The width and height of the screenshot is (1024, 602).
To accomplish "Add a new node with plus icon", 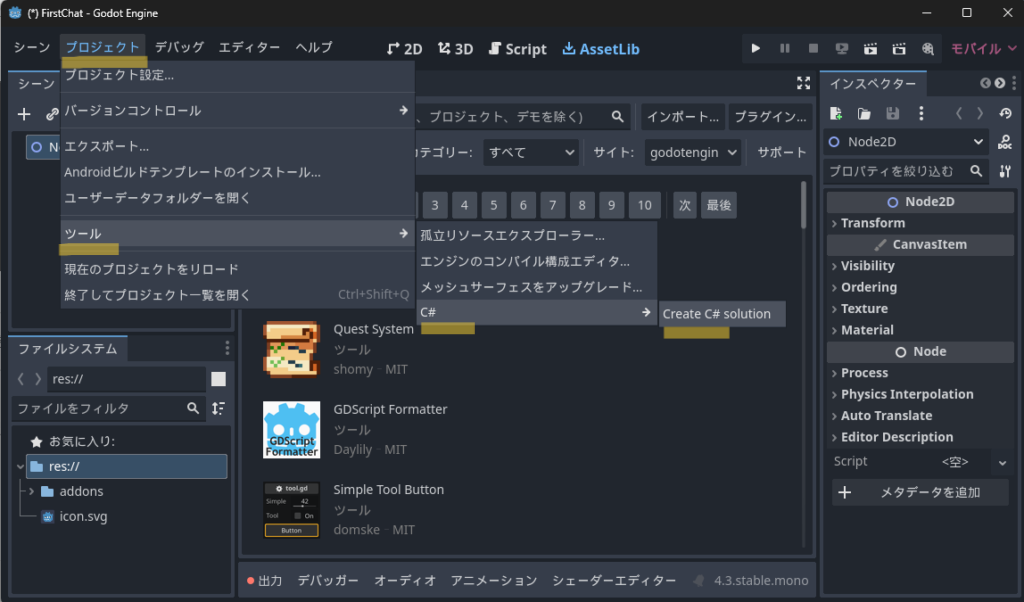I will tap(24, 114).
